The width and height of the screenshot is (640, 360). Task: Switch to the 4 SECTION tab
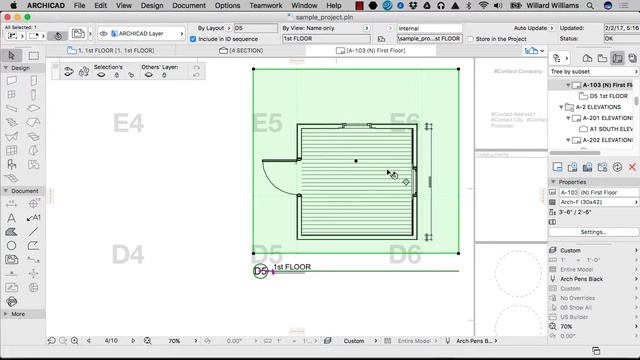coord(241,51)
